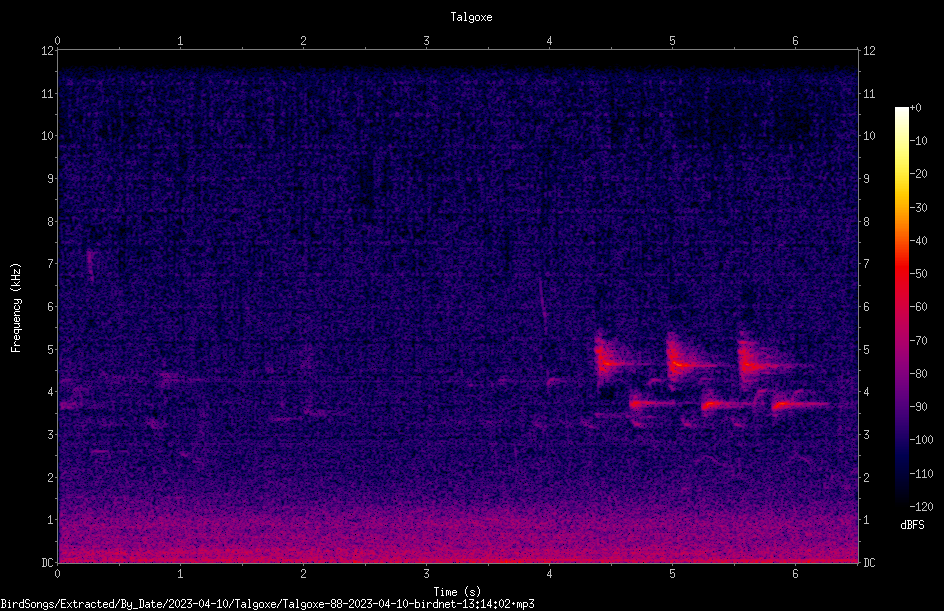Click the -120 label on color scale
The width and height of the screenshot is (944, 611).
pyautogui.click(x=921, y=506)
